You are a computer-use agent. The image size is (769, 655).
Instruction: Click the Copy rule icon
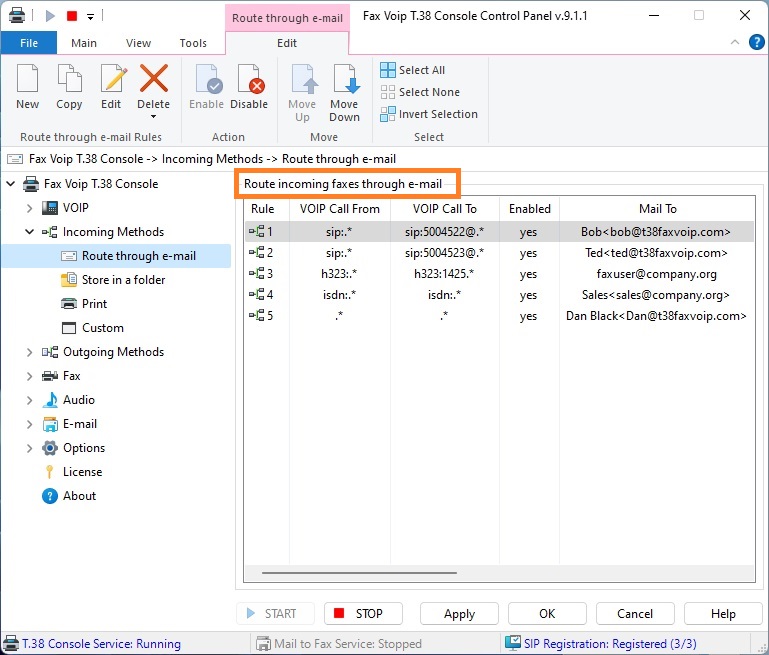[69, 78]
